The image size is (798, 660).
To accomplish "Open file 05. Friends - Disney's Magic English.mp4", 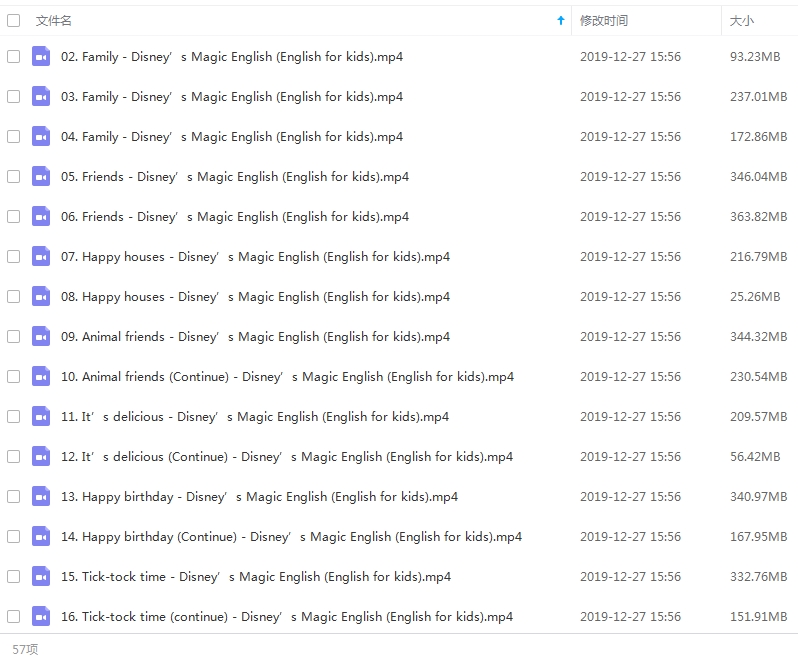I will coord(235,177).
